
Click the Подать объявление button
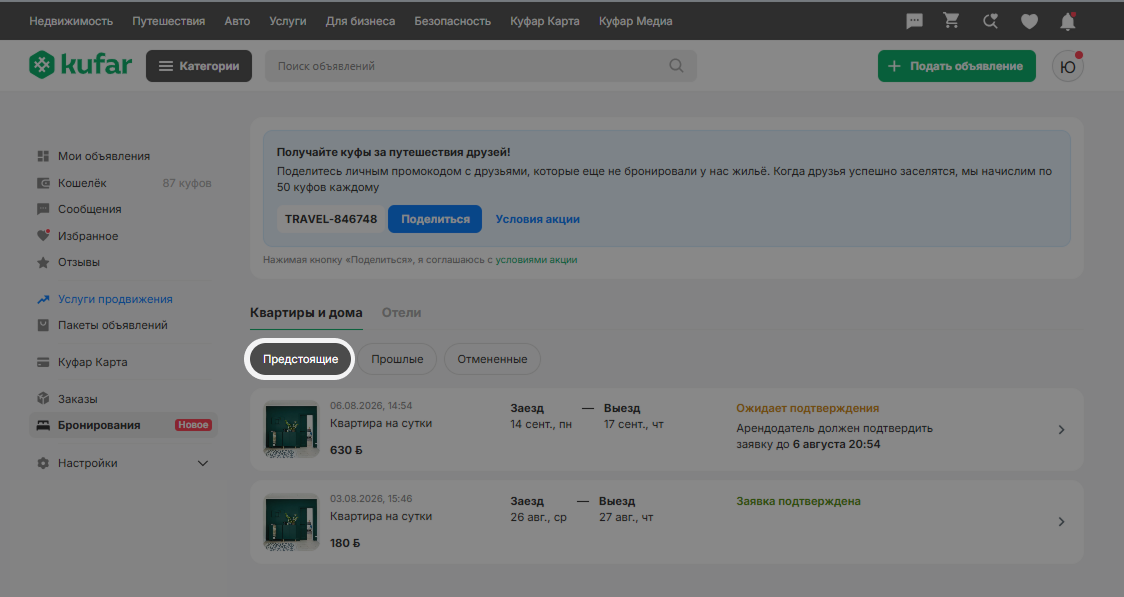point(956,66)
